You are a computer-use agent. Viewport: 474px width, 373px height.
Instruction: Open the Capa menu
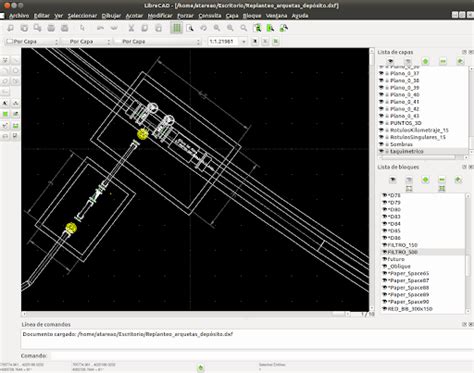tap(232, 16)
